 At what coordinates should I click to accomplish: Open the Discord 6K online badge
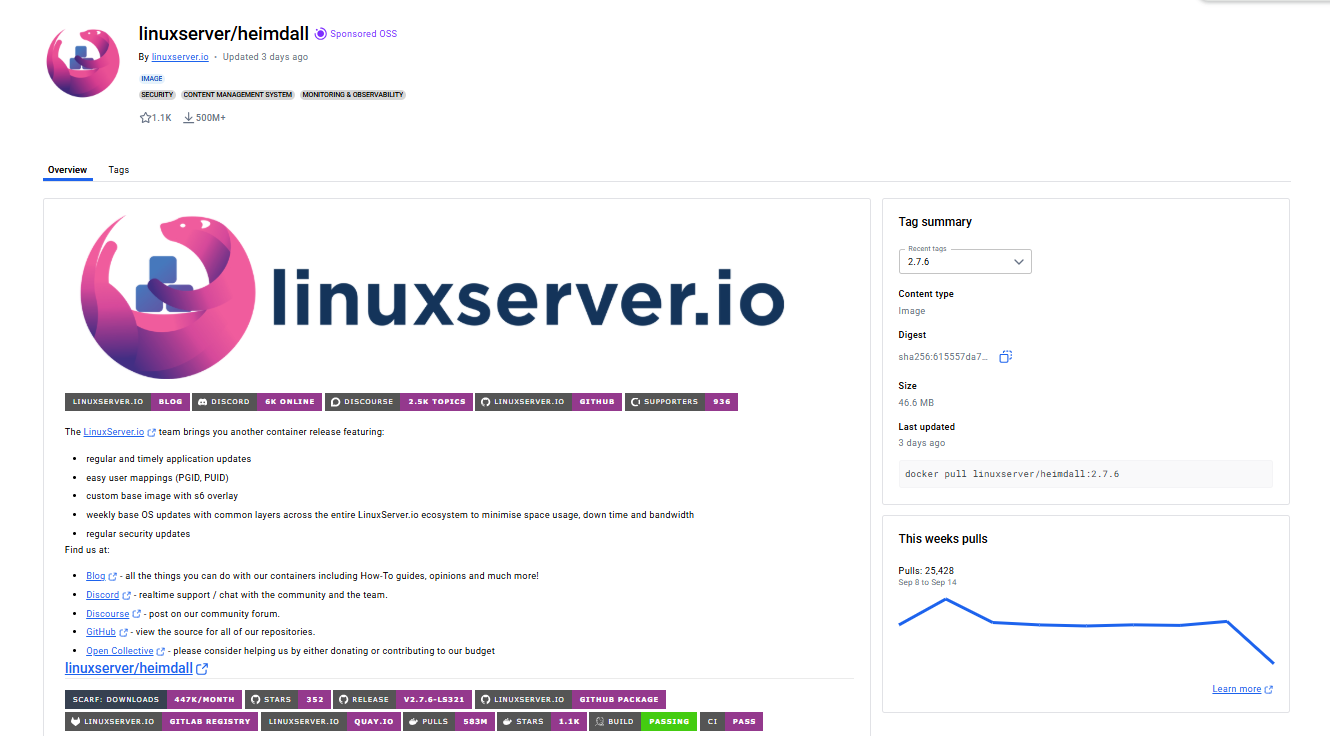[257, 402]
